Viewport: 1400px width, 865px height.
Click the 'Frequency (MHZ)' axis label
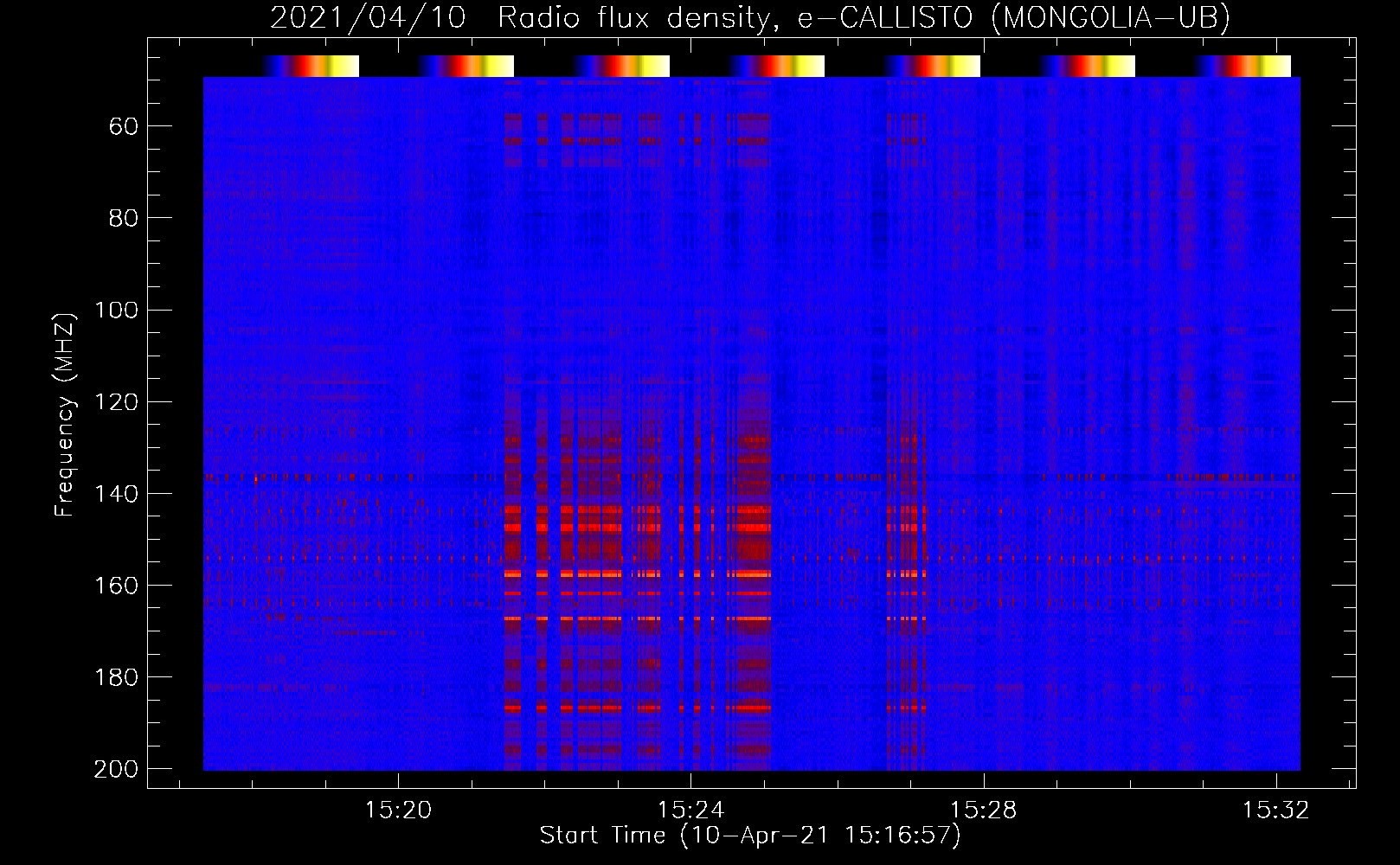click(x=65, y=414)
